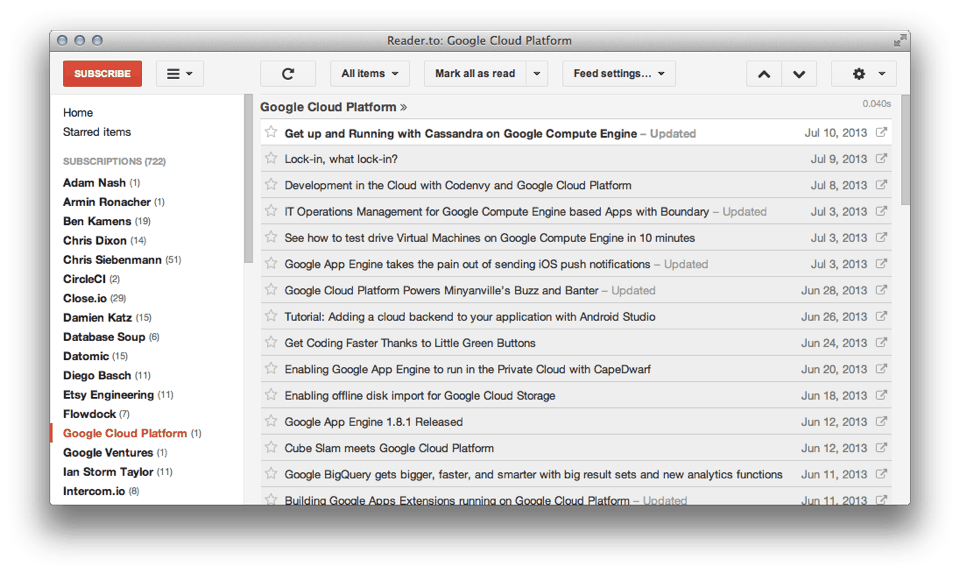Go to next item with down arrow
This screenshot has height=574, width=960.
pos(799,74)
